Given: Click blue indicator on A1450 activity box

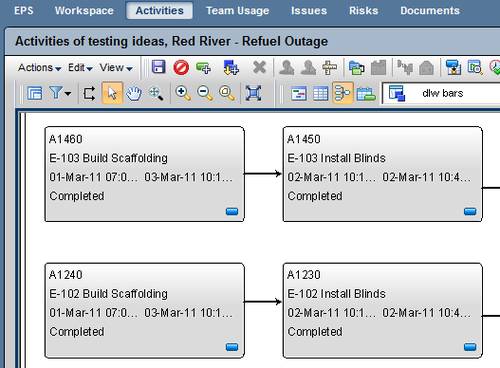Looking at the screenshot, I should click(470, 211).
